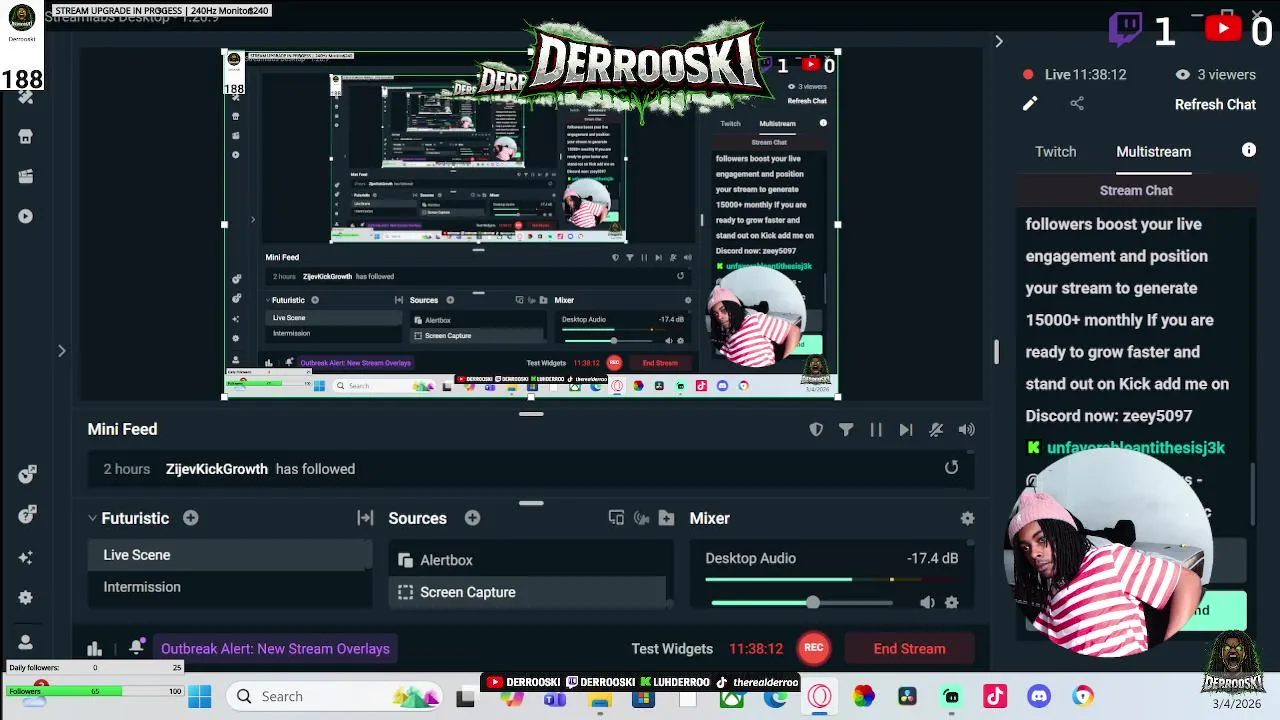Click the Refresh Chat button
This screenshot has width=1280, height=720.
tap(1215, 104)
